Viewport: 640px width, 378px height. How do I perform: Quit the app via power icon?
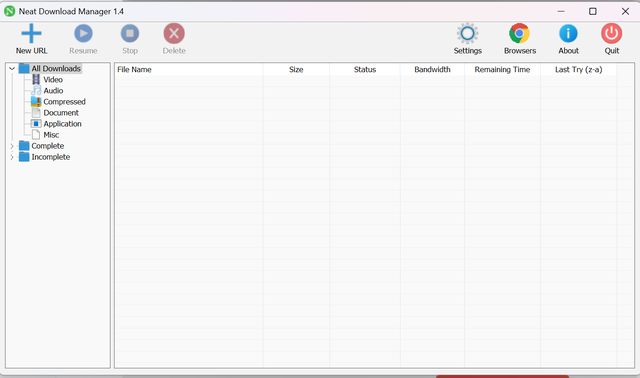611,33
